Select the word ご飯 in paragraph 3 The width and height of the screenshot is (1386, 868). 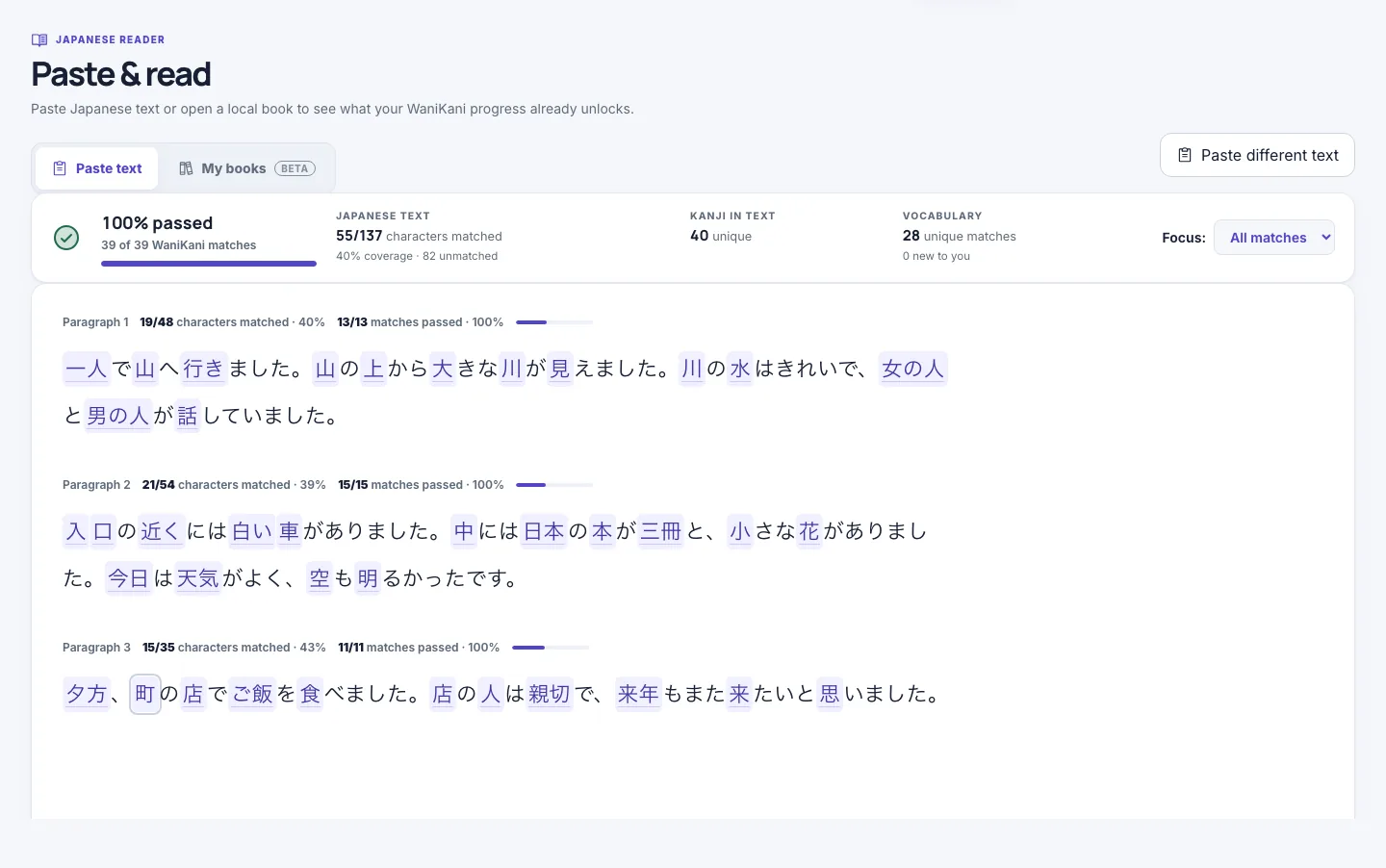coord(253,694)
